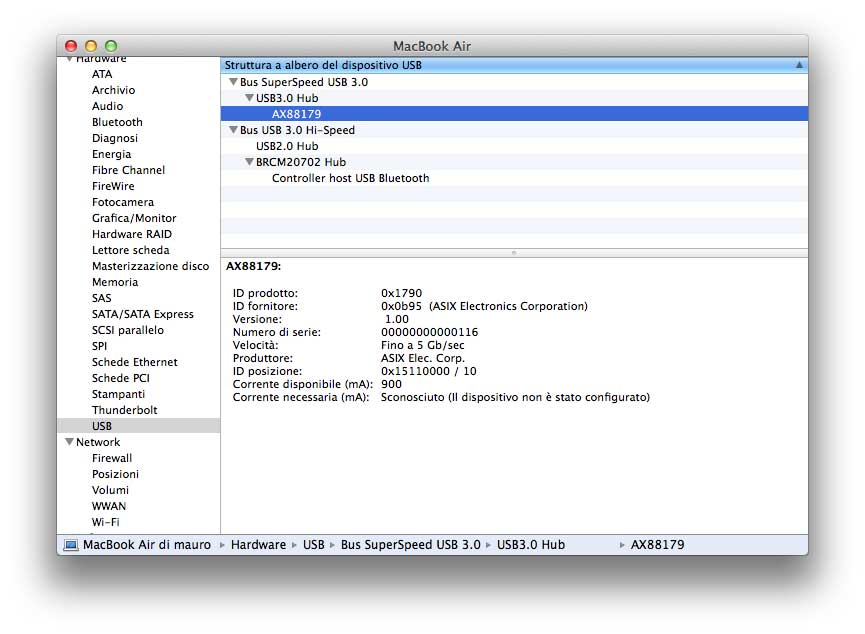Open FireWire in the sidebar
The image size is (865, 634).
pos(113,186)
